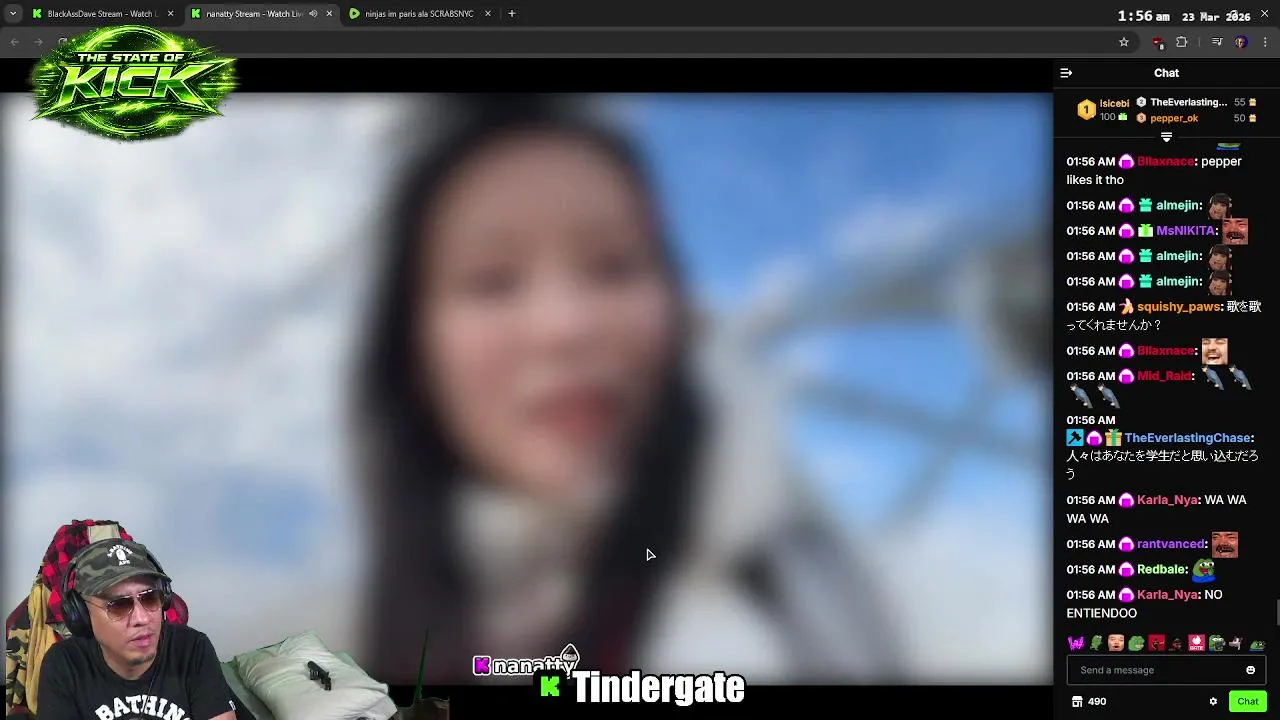The width and height of the screenshot is (1280, 720).
Task: Close the BlackAssDave Stream tab
Action: pos(170,14)
